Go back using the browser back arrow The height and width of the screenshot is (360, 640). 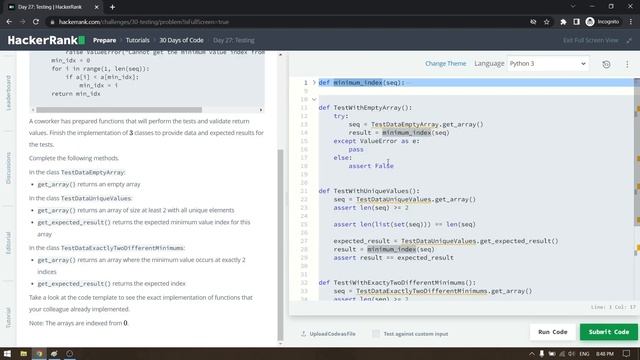coord(9,22)
